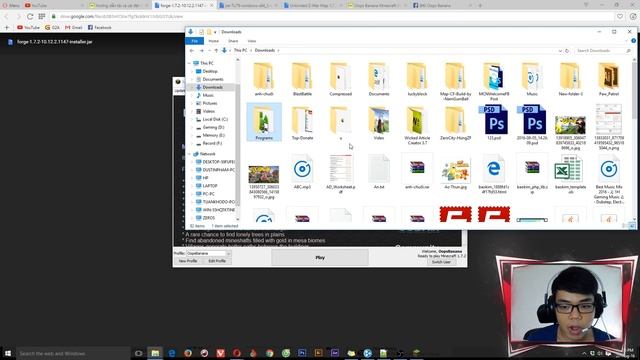Image resolution: width=640 pixels, height=360 pixels.
Task: Open the AD_Worksheet pdf file
Action: pyautogui.click(x=340, y=174)
